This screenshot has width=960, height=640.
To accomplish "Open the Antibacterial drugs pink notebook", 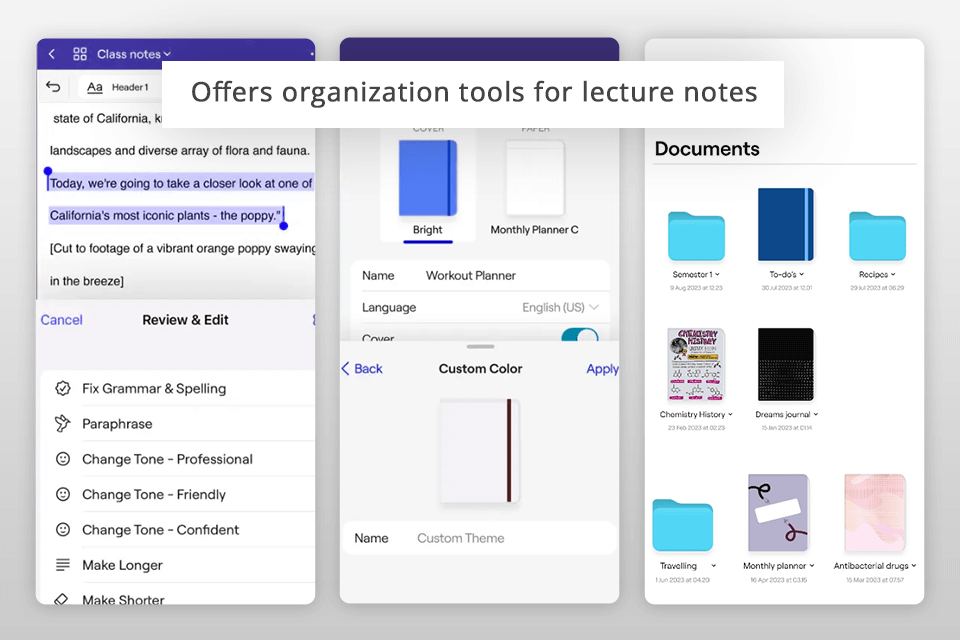I will 875,513.
